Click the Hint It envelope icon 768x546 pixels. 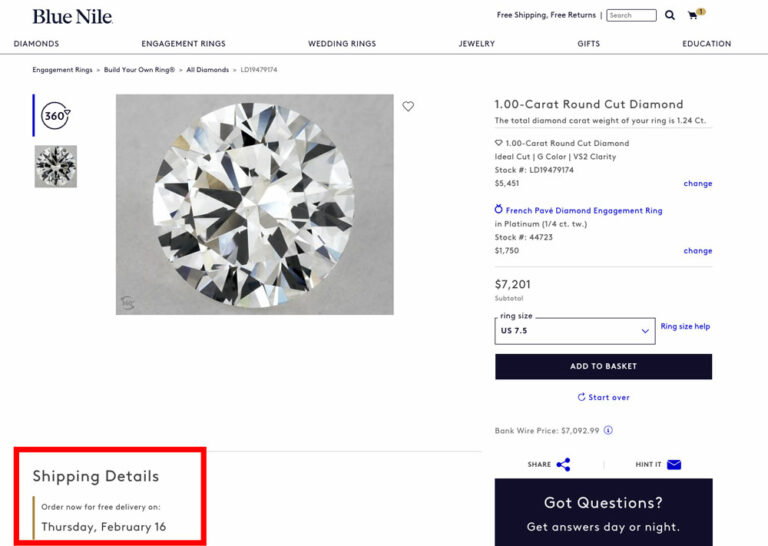(674, 464)
